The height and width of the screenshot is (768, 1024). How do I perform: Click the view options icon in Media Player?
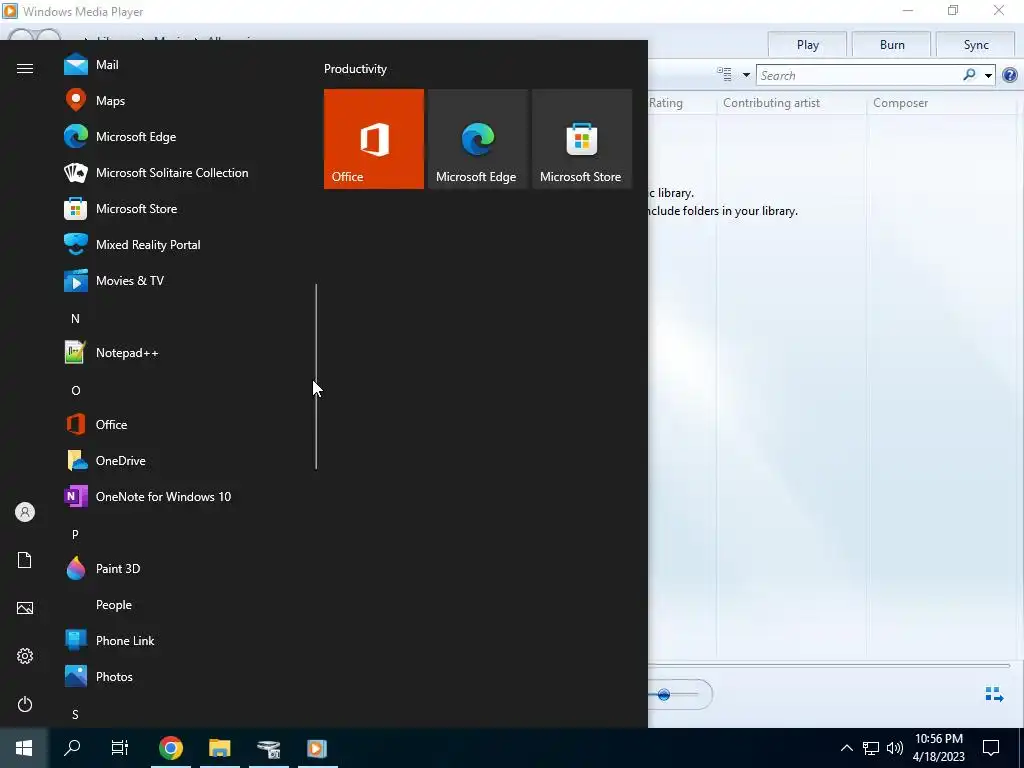(x=724, y=74)
